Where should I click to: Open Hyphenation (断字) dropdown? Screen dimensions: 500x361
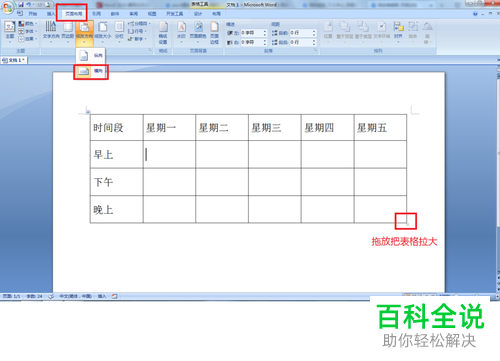[x=137, y=39]
